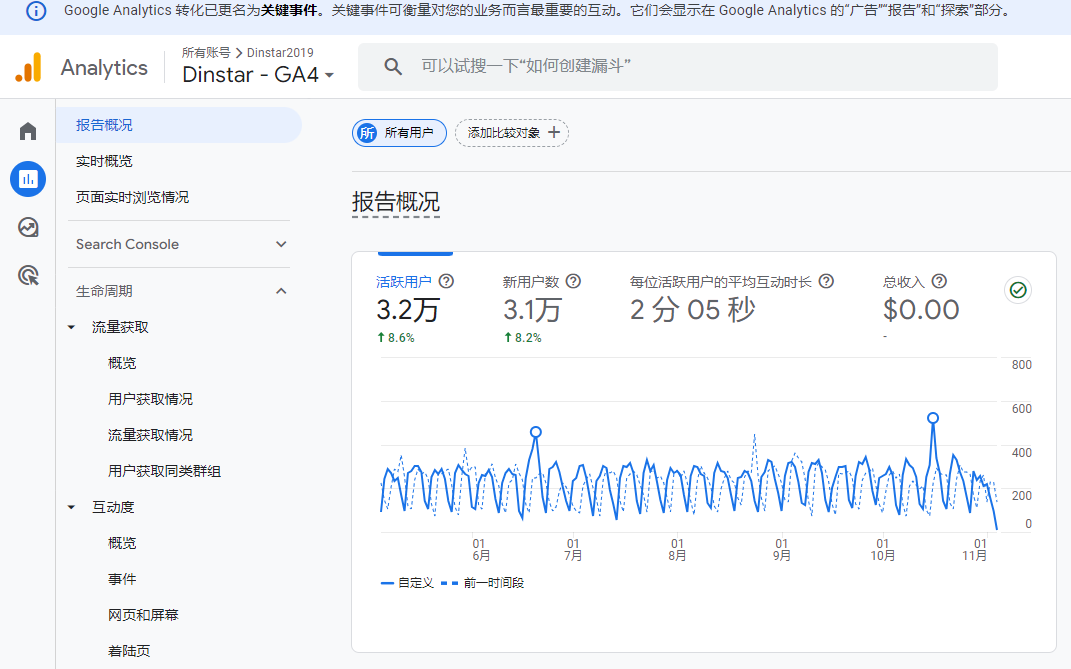
Task: Select the 总收入 metric tab
Action: click(903, 282)
